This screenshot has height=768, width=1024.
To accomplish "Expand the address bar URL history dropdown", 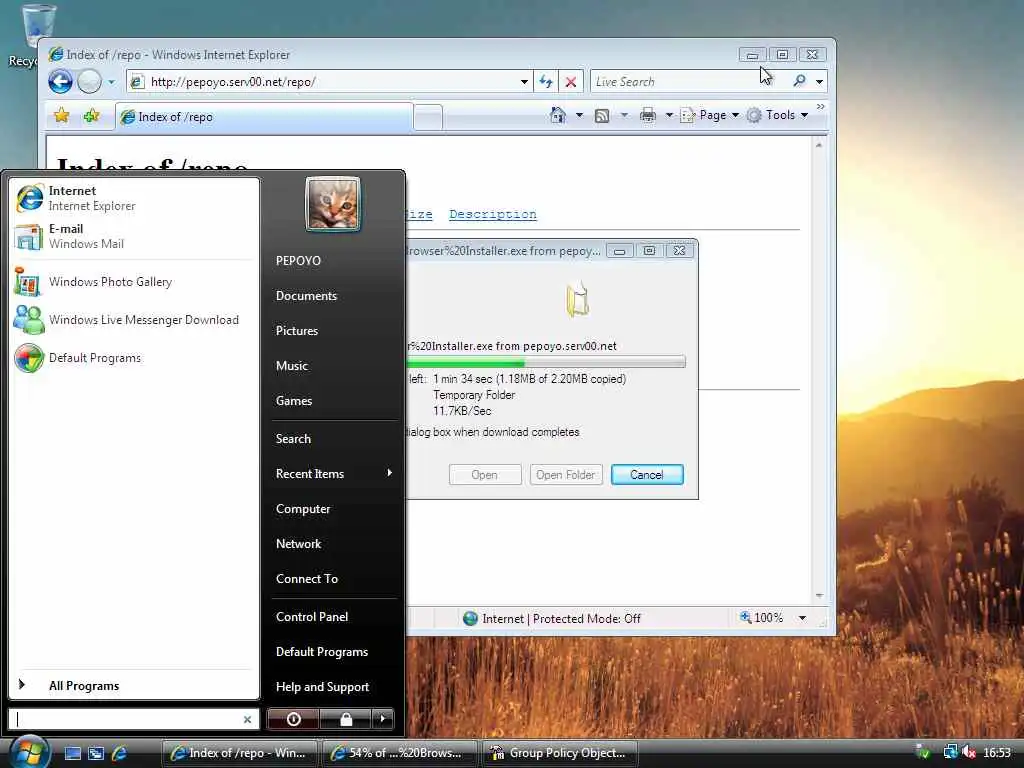I will (x=524, y=82).
